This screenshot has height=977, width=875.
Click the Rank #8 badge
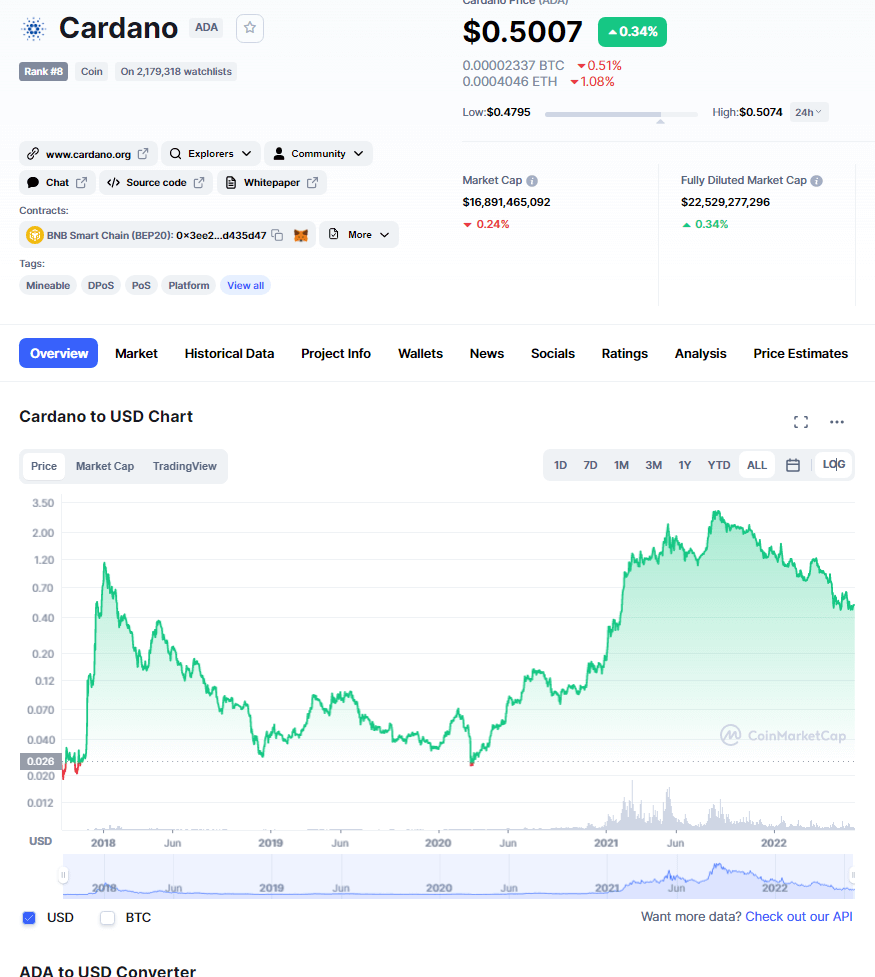point(43,72)
